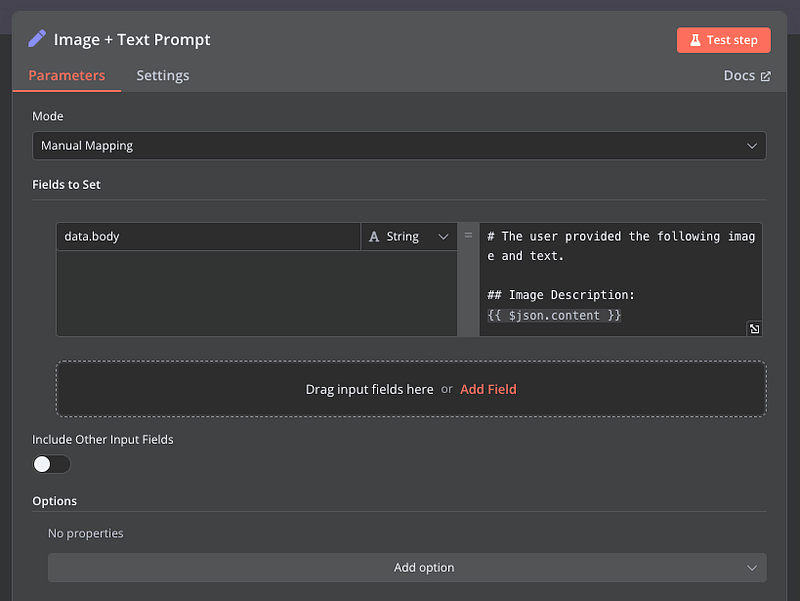Switch to the Parameters tab
The height and width of the screenshot is (601, 800).
coord(66,75)
